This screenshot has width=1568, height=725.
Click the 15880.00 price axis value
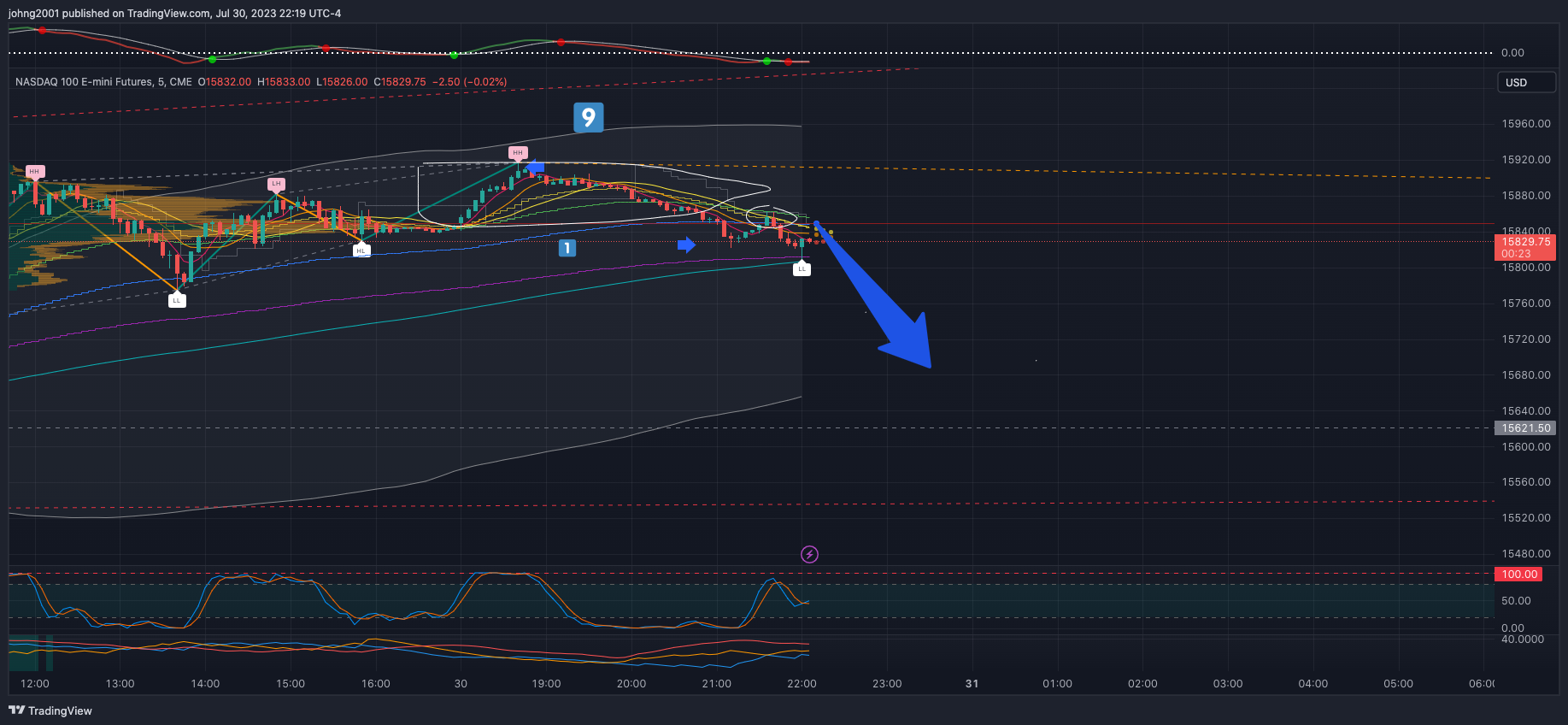click(1526, 196)
